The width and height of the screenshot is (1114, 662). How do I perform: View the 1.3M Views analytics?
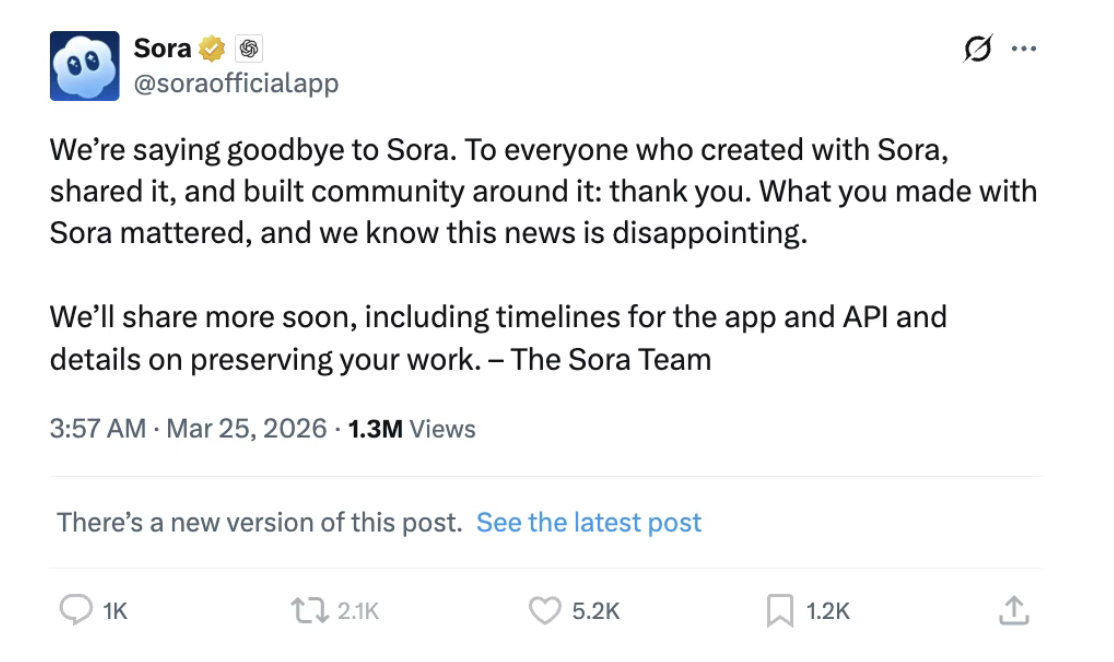411,429
